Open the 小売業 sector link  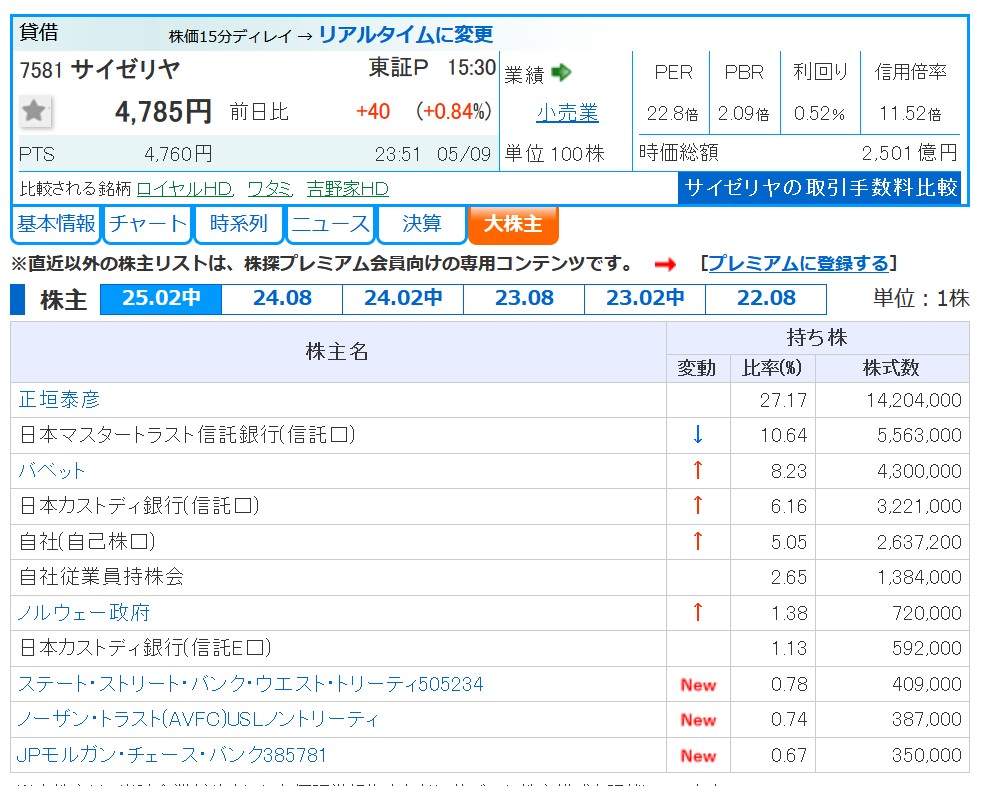(x=567, y=113)
